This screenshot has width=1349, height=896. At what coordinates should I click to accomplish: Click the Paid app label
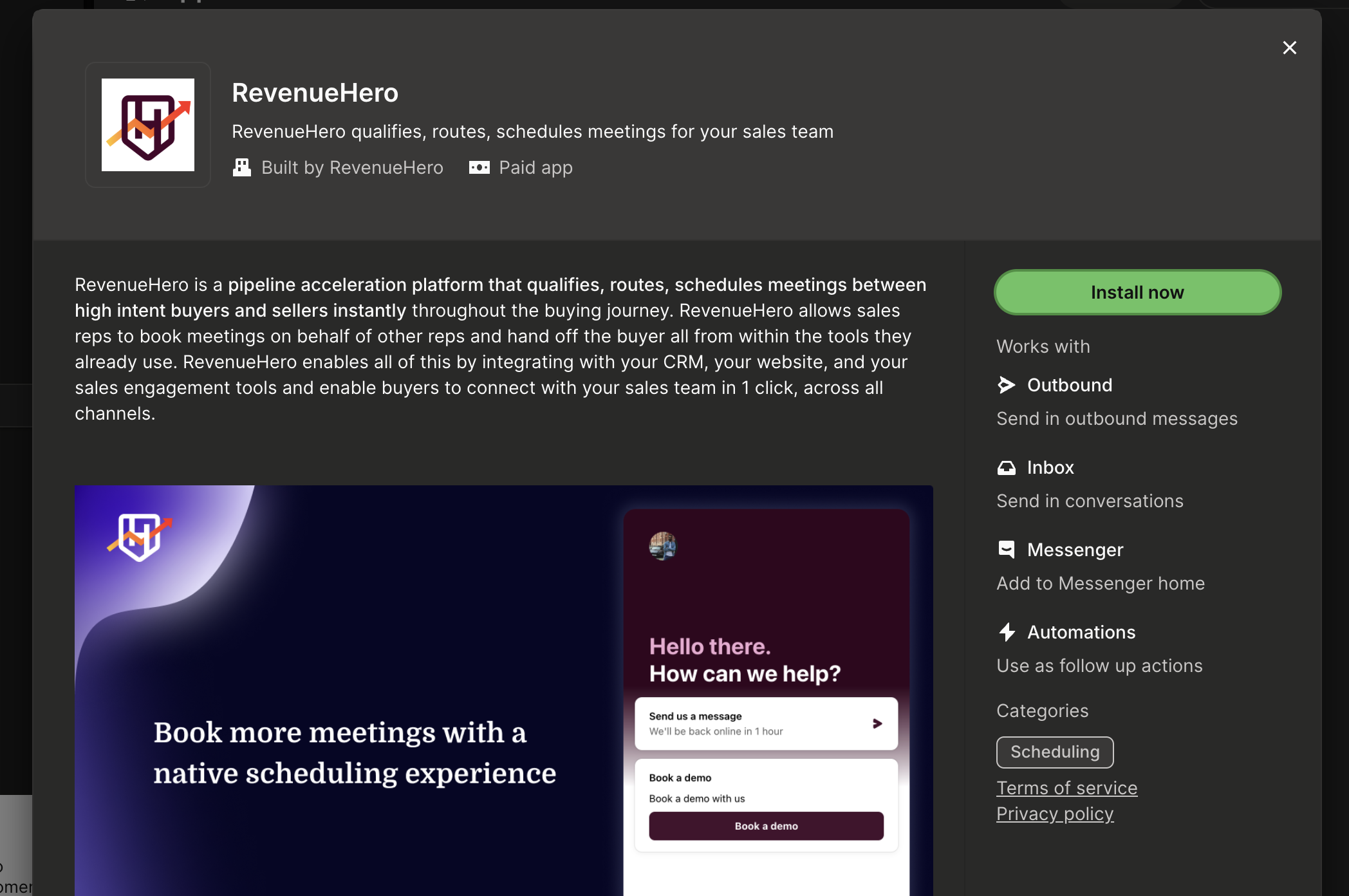535,167
